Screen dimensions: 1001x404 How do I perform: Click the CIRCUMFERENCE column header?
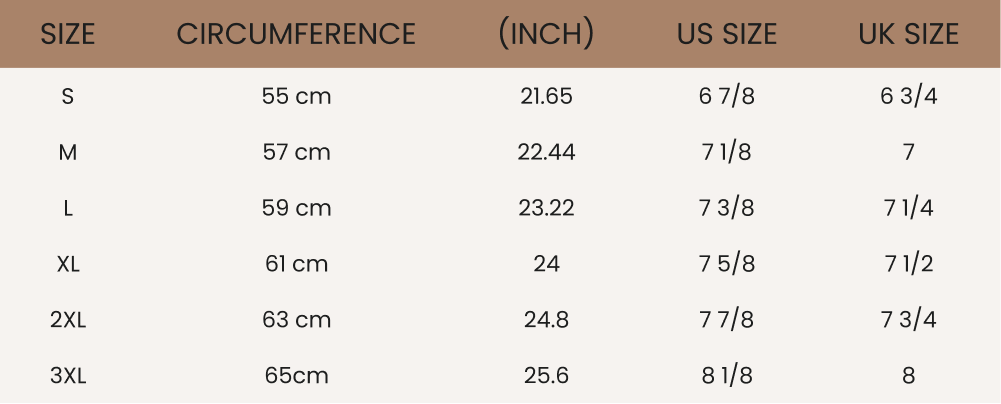coord(296,34)
